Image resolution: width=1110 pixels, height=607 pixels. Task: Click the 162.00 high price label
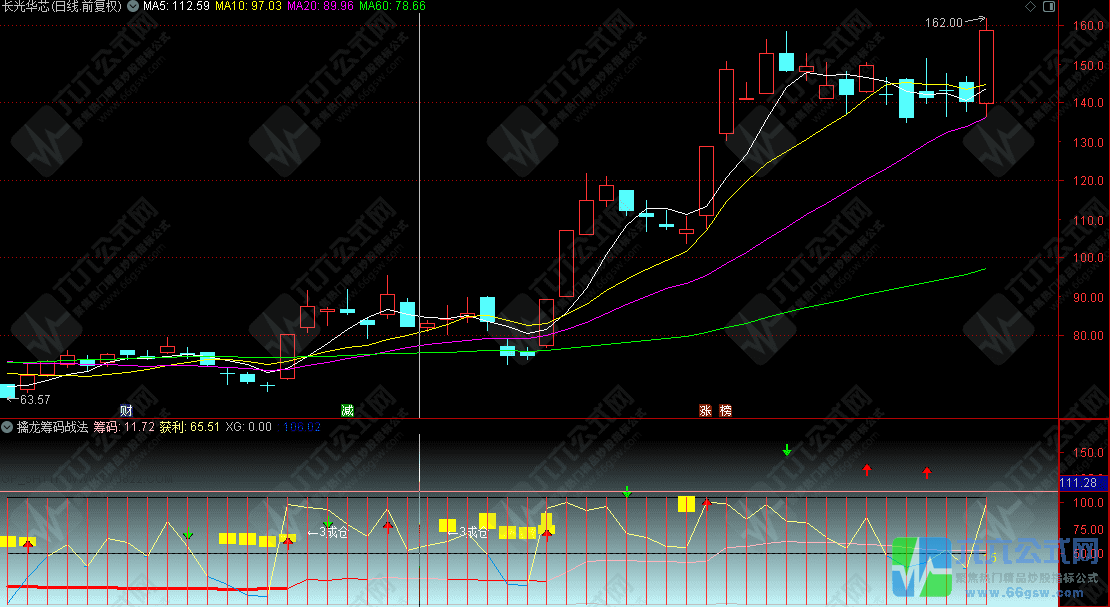point(943,22)
